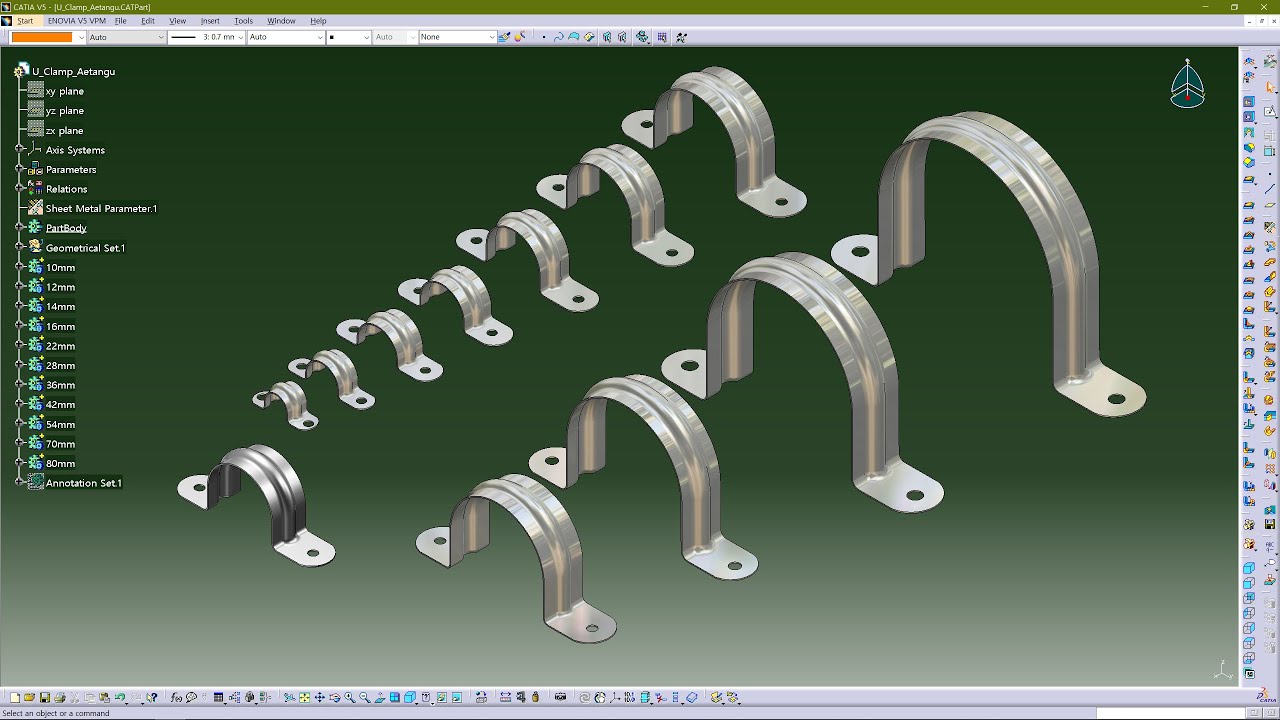Viewport: 1280px width, 720px height.
Task: Click the Select arrow tool on right toolbar
Action: (x=1270, y=87)
